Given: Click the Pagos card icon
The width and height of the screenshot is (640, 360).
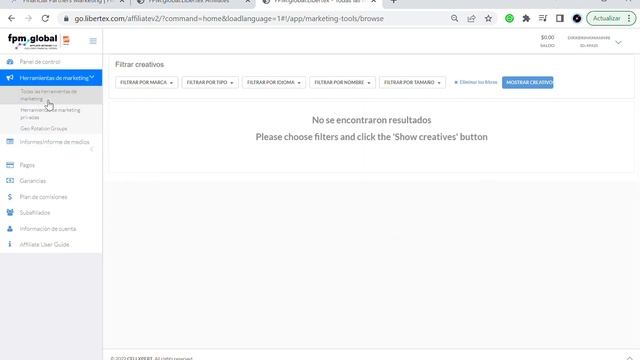Looking at the screenshot, I should [10, 165].
